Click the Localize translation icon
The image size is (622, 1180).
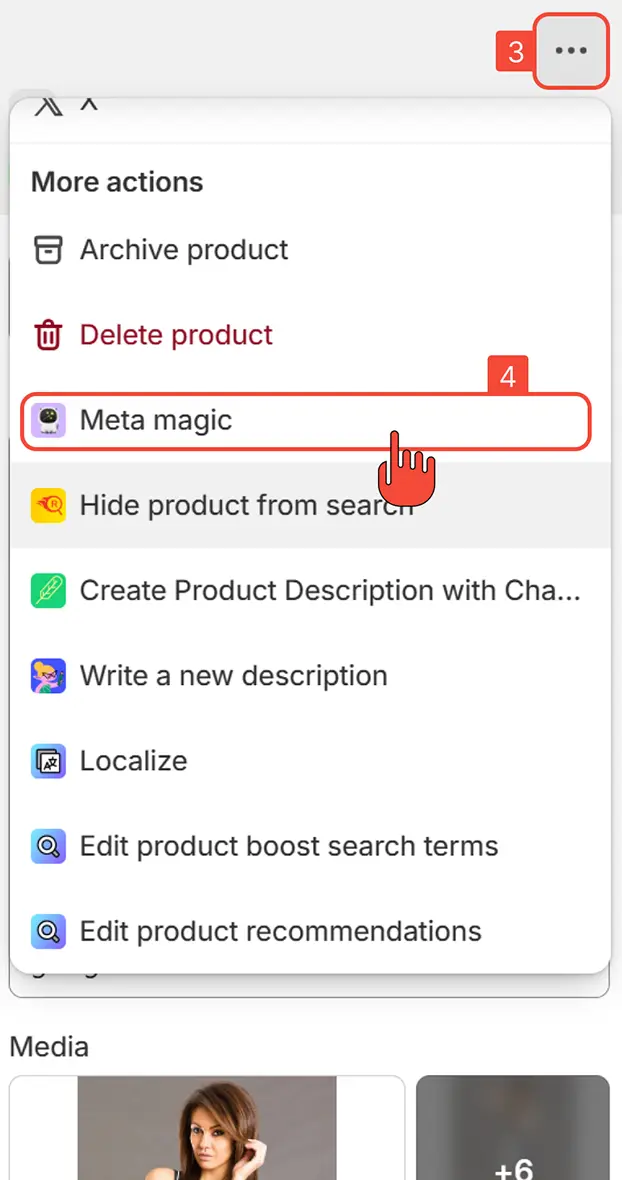47,761
